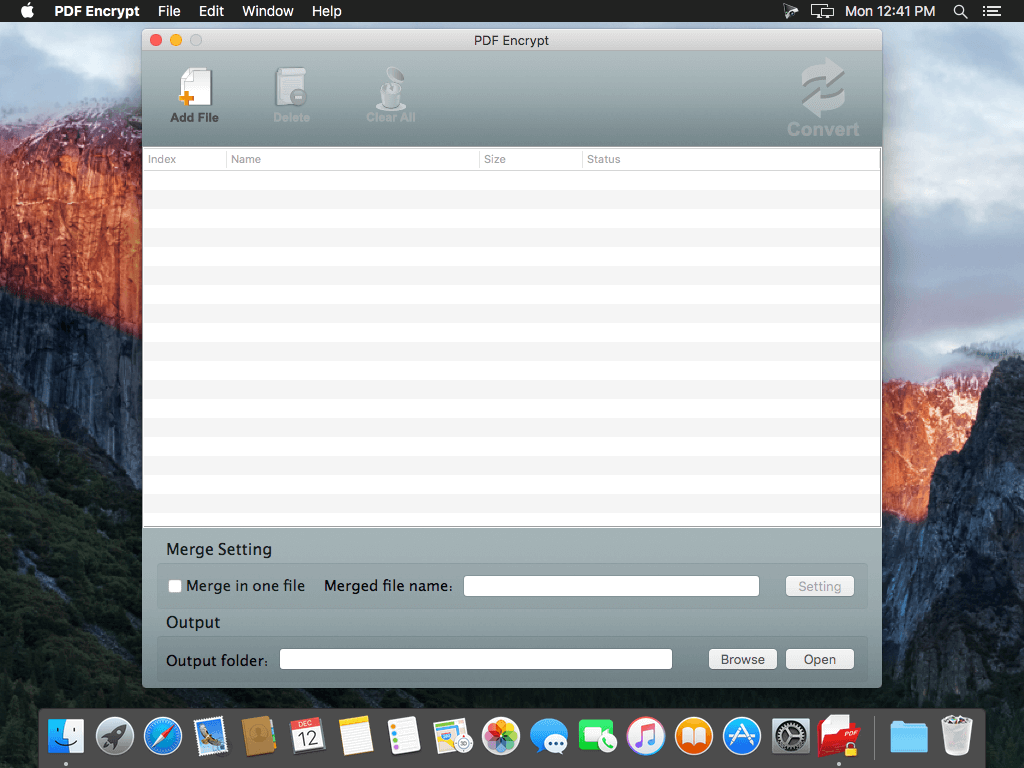Image resolution: width=1024 pixels, height=768 pixels.
Task: Click the Output folder input field
Action: click(475, 659)
